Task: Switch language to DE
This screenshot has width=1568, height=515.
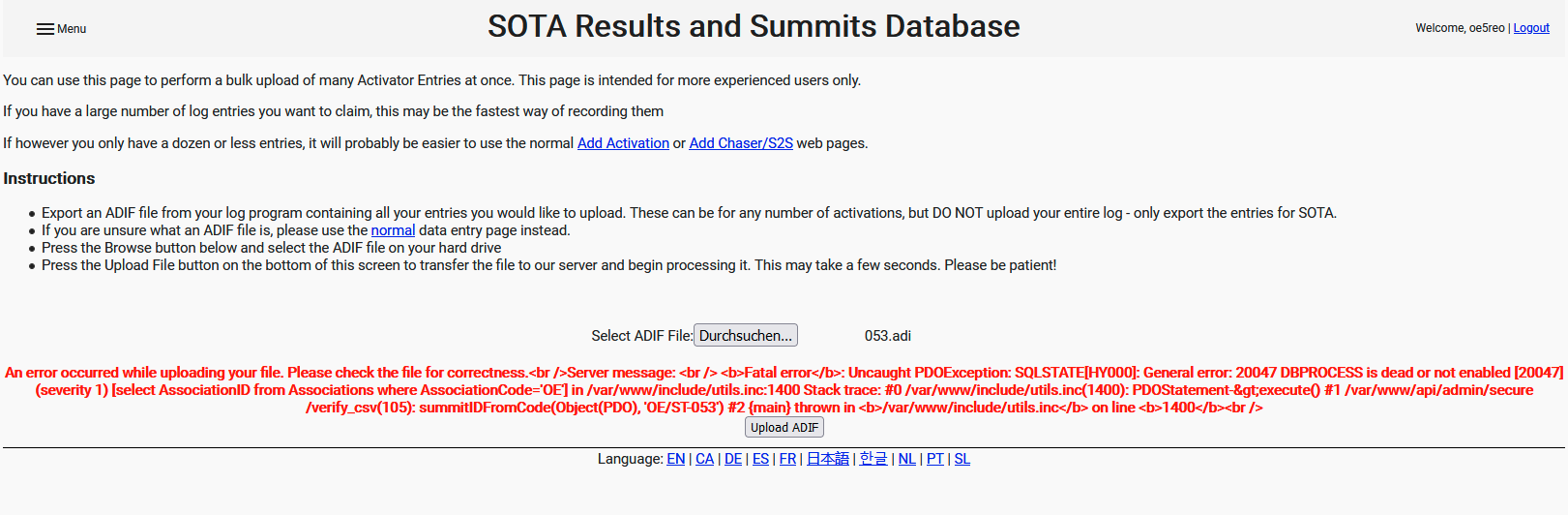Action: click(733, 459)
